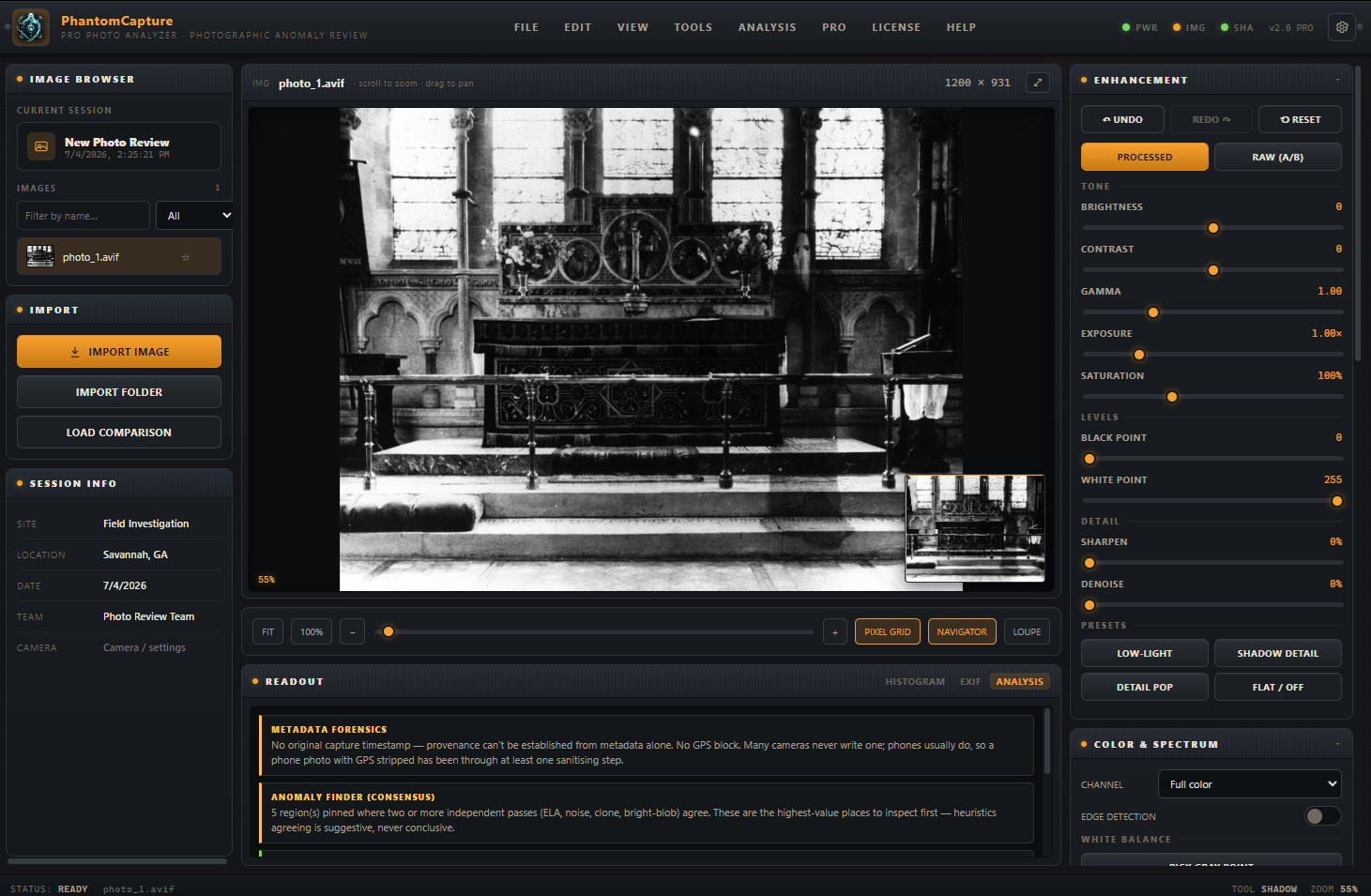
Task: Click the IMG status indicator
Action: 1189,27
